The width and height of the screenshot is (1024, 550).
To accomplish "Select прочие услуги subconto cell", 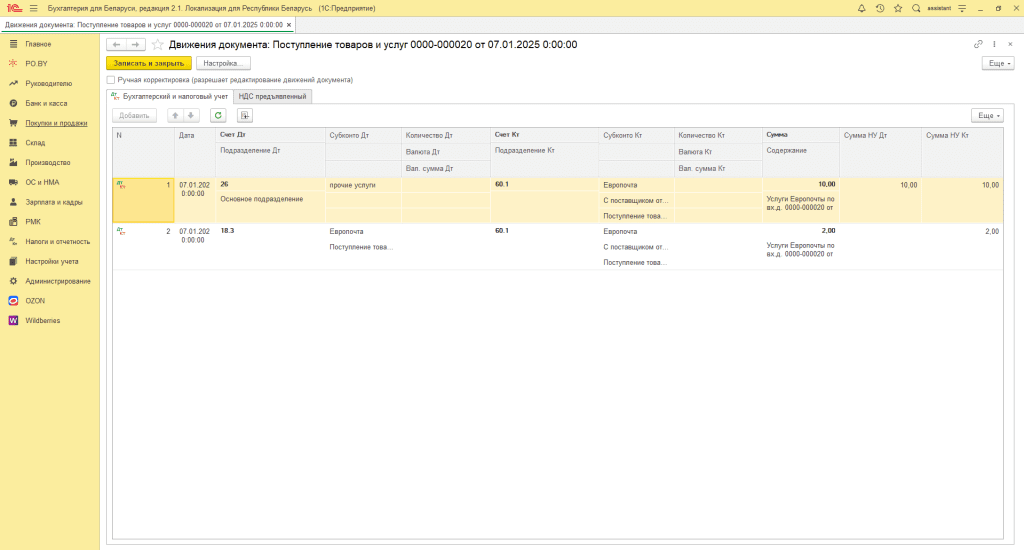I will [363, 185].
